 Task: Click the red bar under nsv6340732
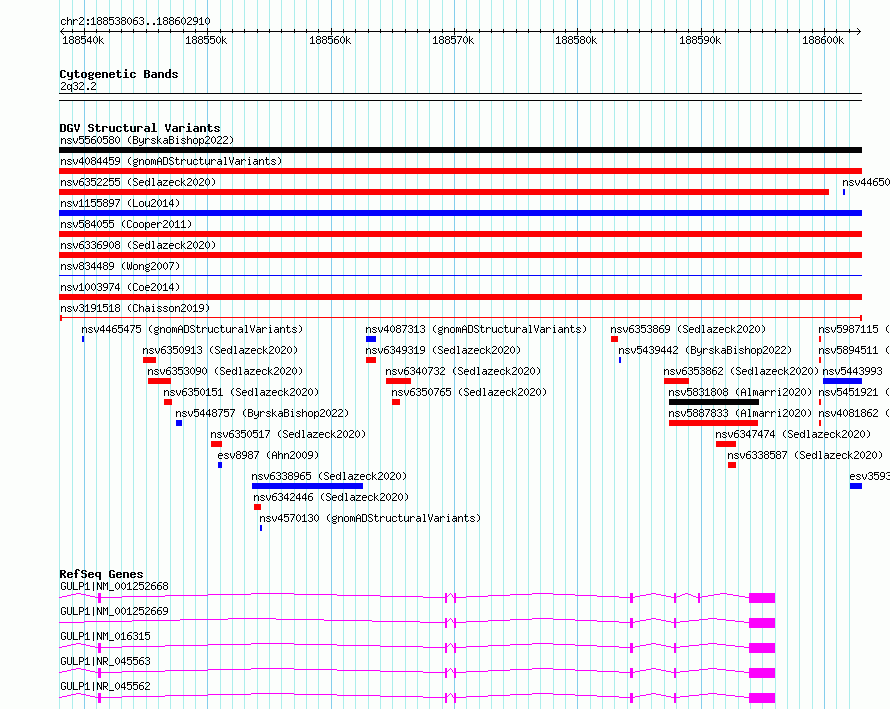[398, 381]
